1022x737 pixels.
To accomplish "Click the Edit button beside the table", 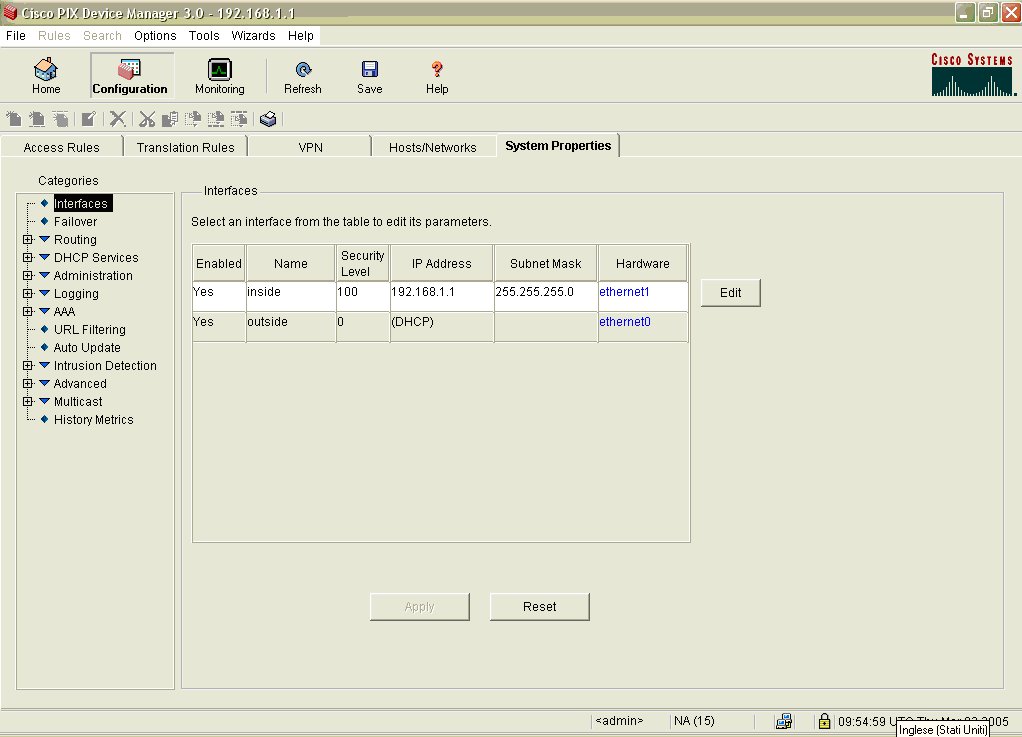I will pos(730,293).
